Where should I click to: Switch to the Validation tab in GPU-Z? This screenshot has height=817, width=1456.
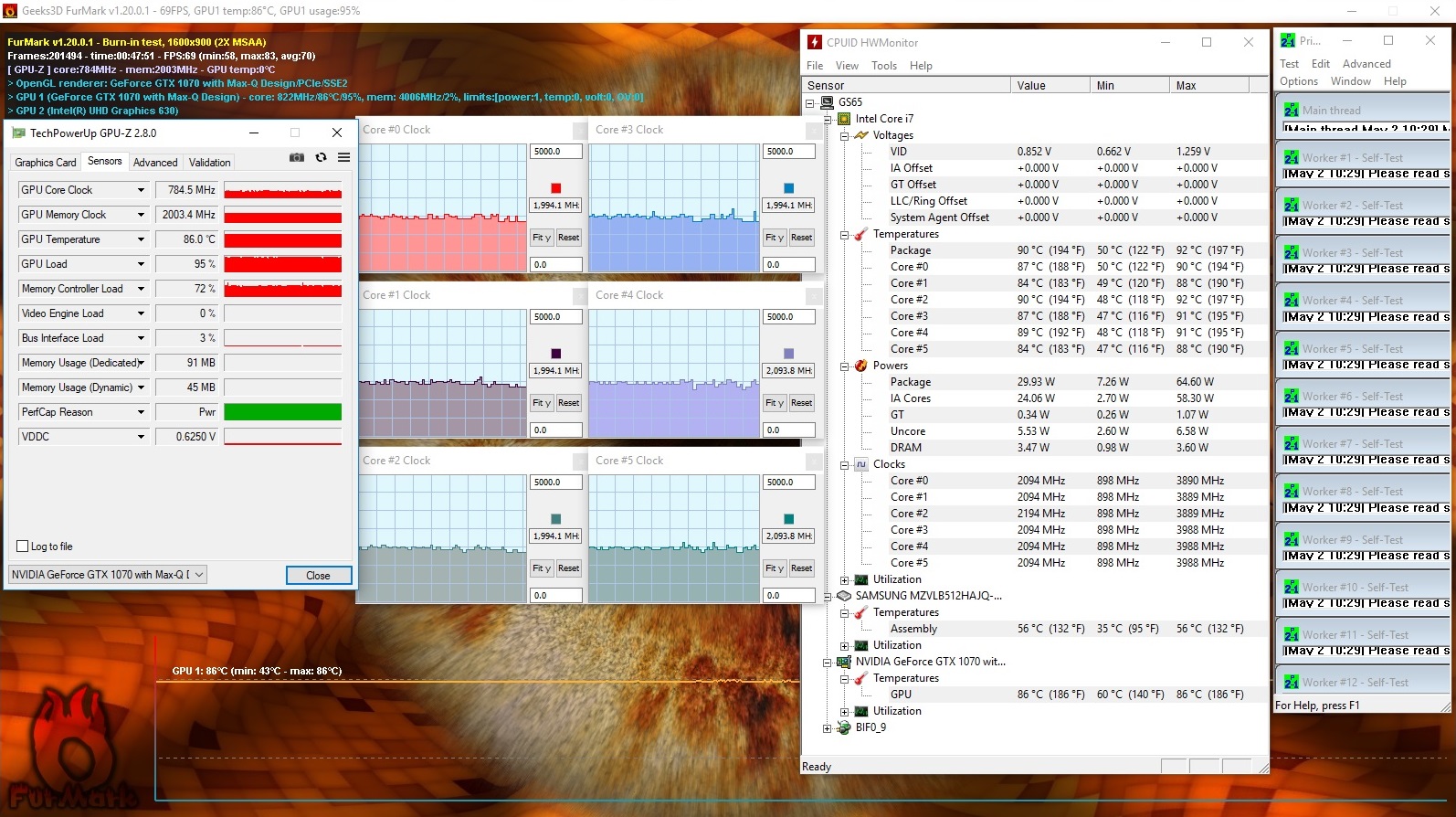coord(209,163)
